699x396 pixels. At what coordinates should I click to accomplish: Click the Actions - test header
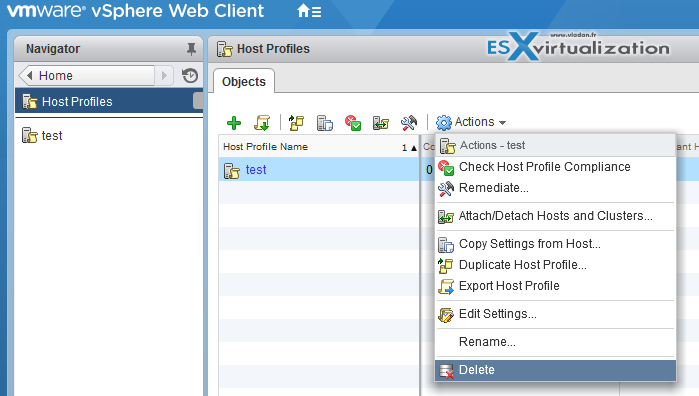[x=555, y=146]
